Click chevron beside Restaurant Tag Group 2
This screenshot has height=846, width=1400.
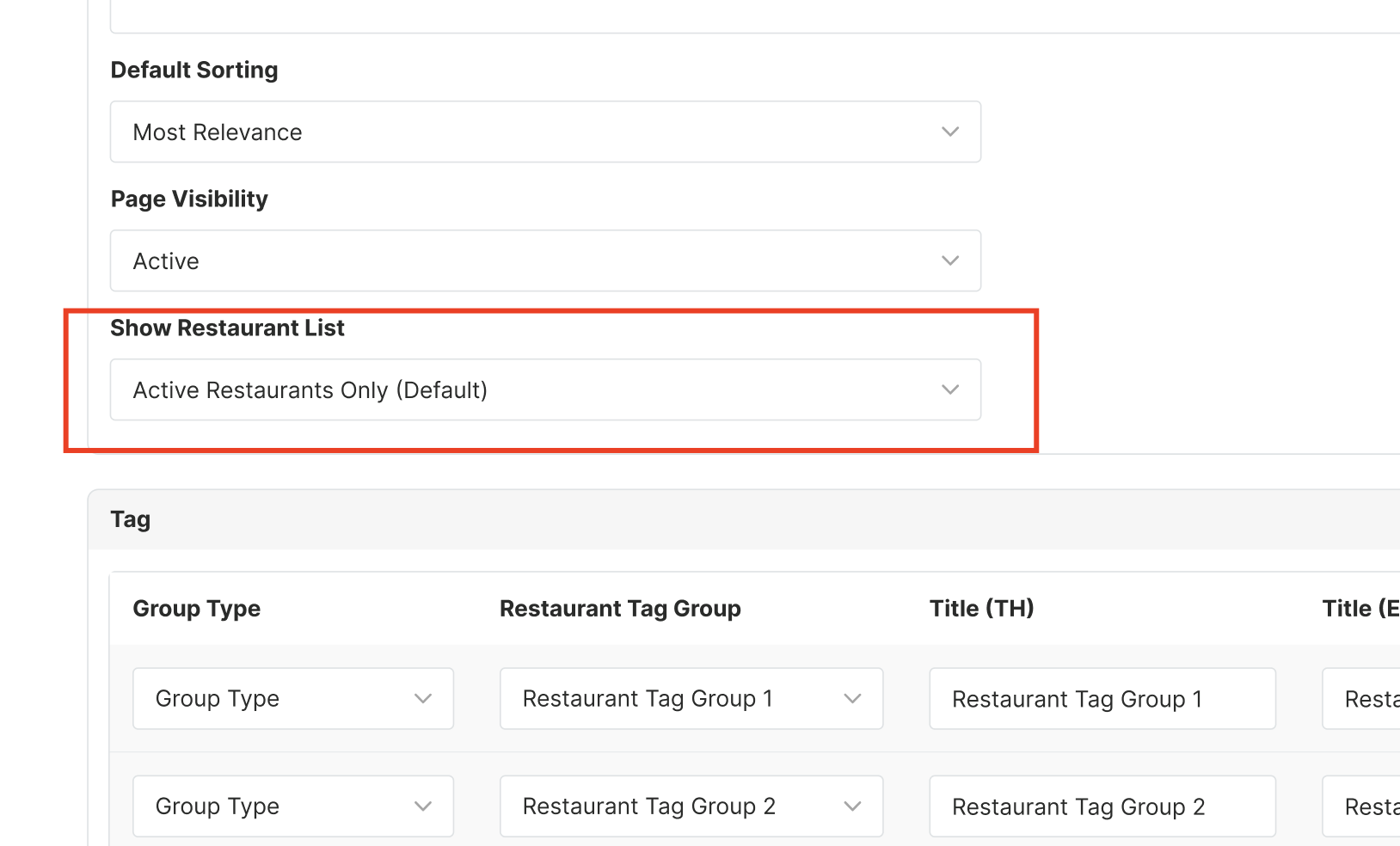pos(852,806)
